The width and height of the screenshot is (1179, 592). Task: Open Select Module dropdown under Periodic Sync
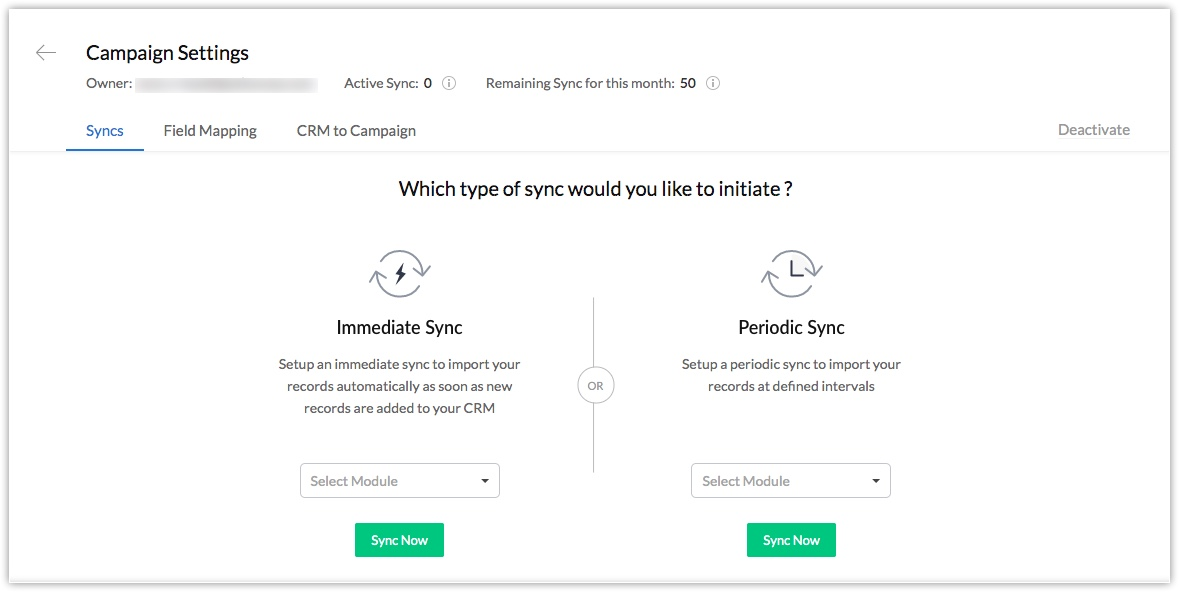pyautogui.click(x=791, y=481)
